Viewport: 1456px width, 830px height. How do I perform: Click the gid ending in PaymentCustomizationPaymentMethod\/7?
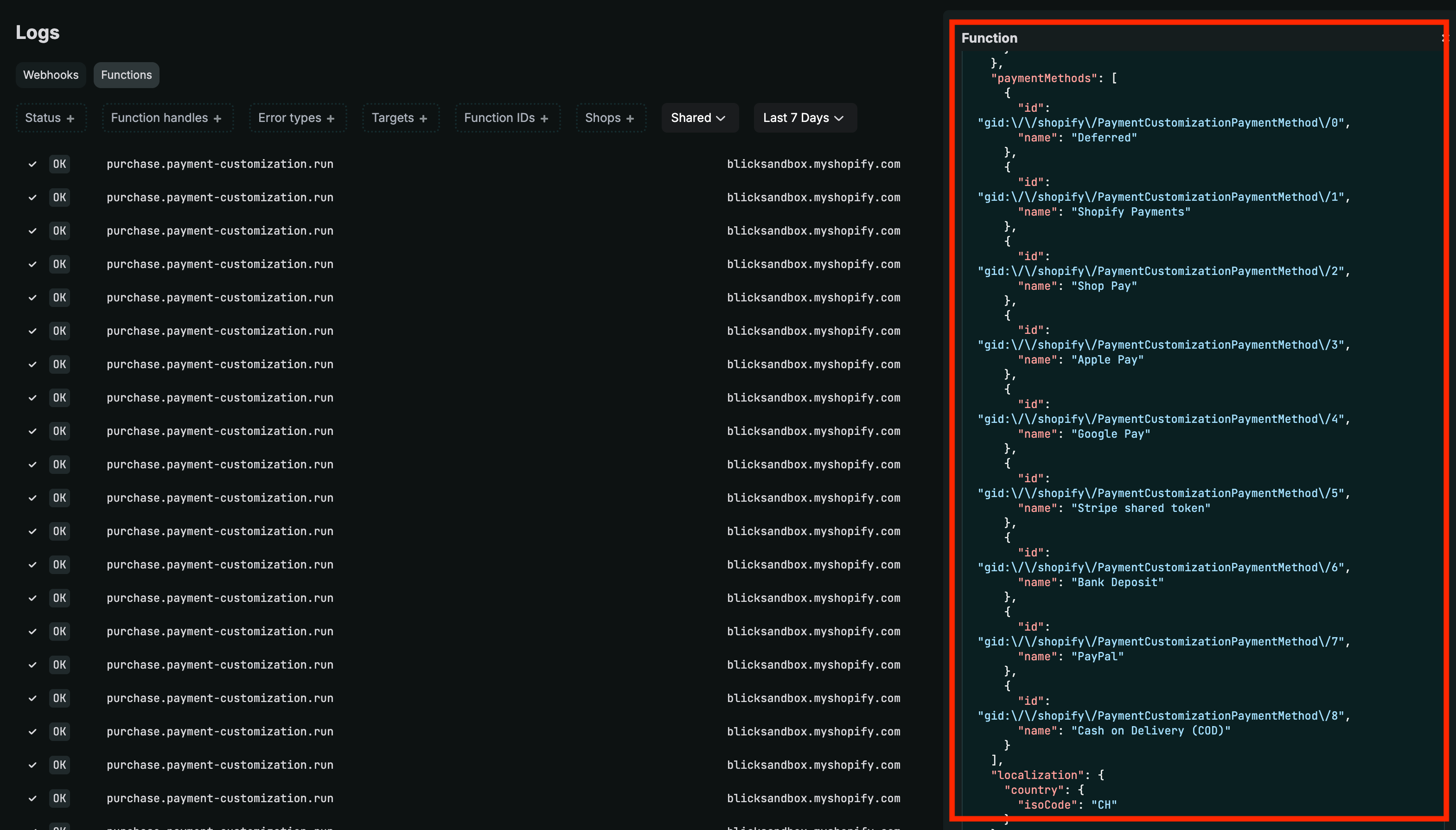point(1161,641)
